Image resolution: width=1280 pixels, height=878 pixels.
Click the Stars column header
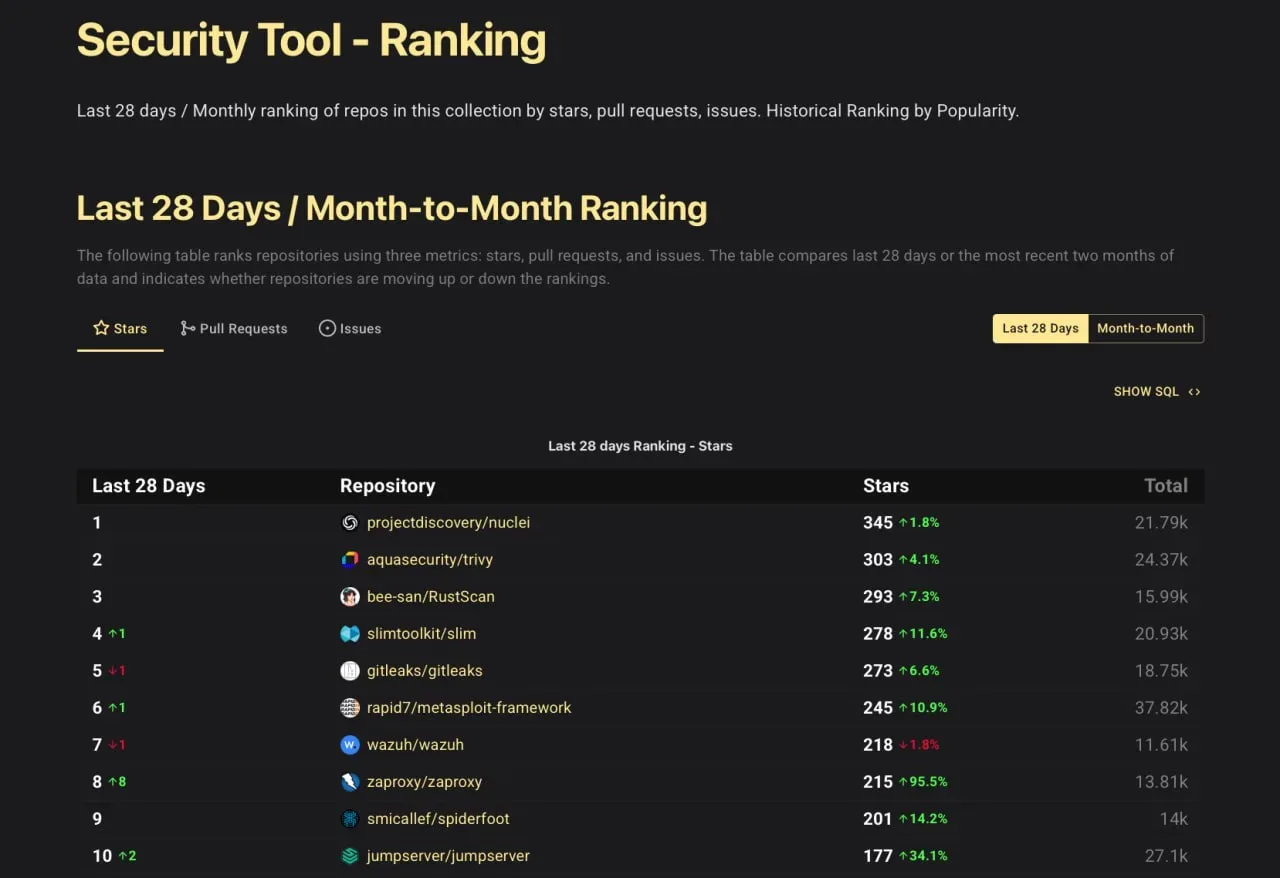tap(885, 486)
